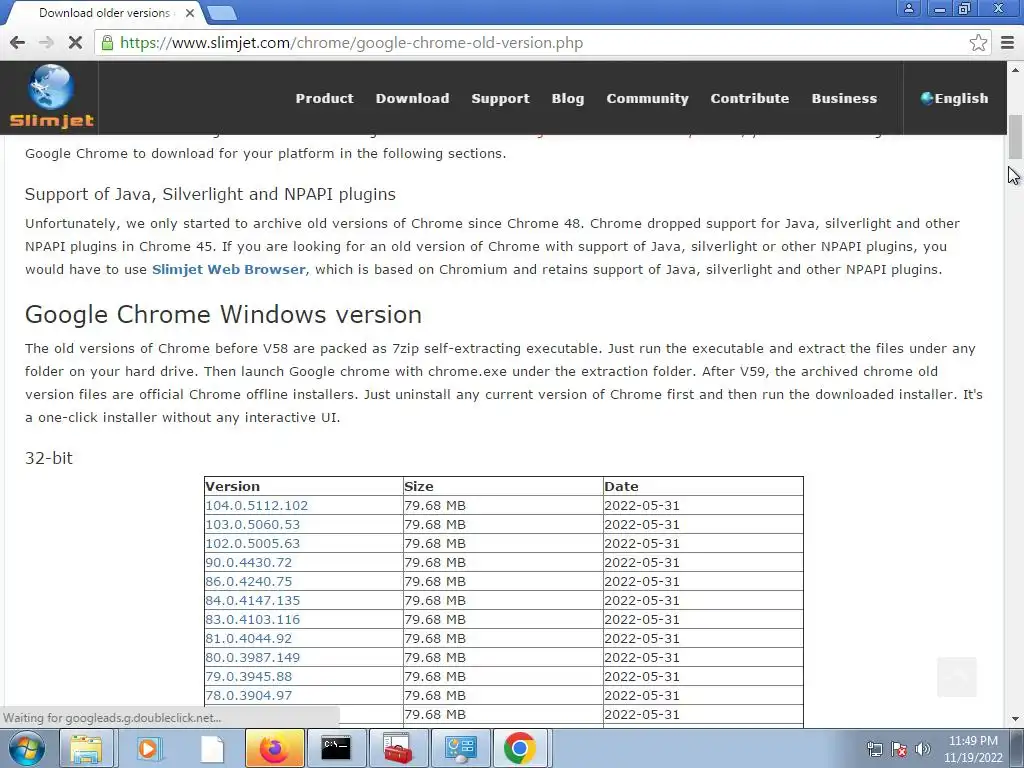The width and height of the screenshot is (1024, 768).
Task: Open the Product menu
Action: [x=325, y=98]
